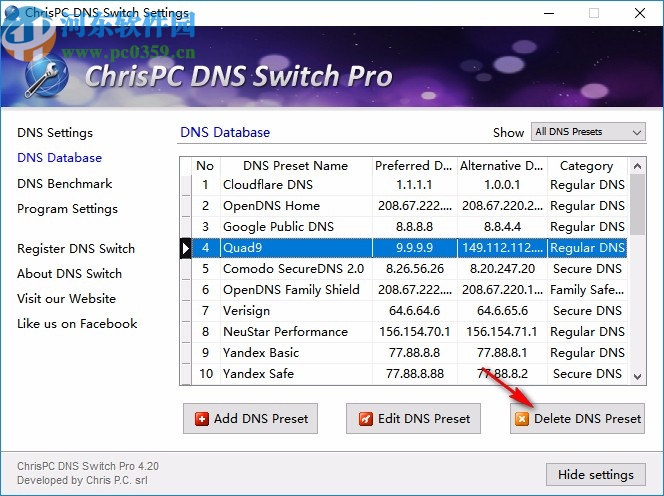This screenshot has height=496, width=664.
Task: Open DNS Settings page
Action: coord(55,133)
